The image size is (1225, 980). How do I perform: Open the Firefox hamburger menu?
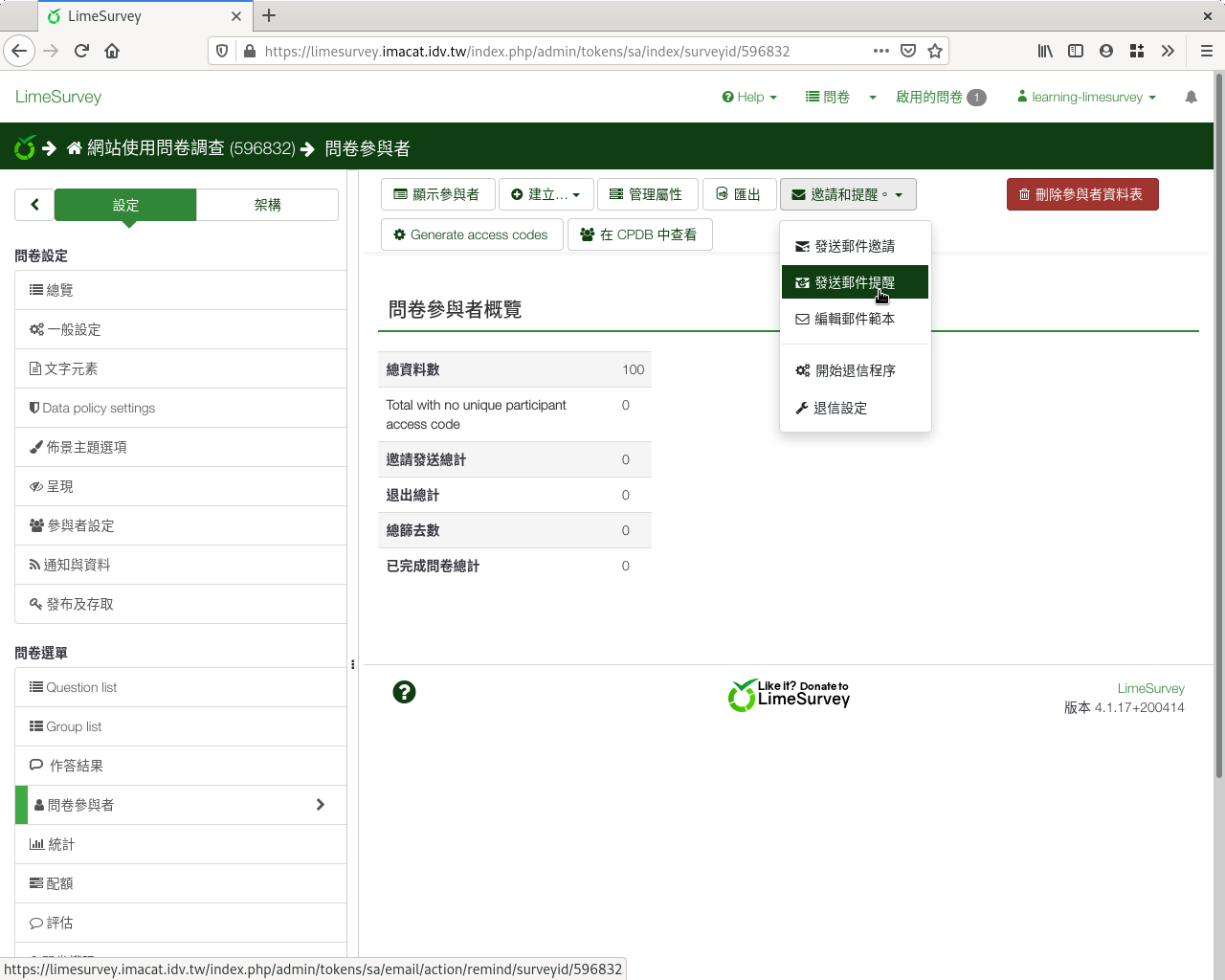pyautogui.click(x=1206, y=51)
